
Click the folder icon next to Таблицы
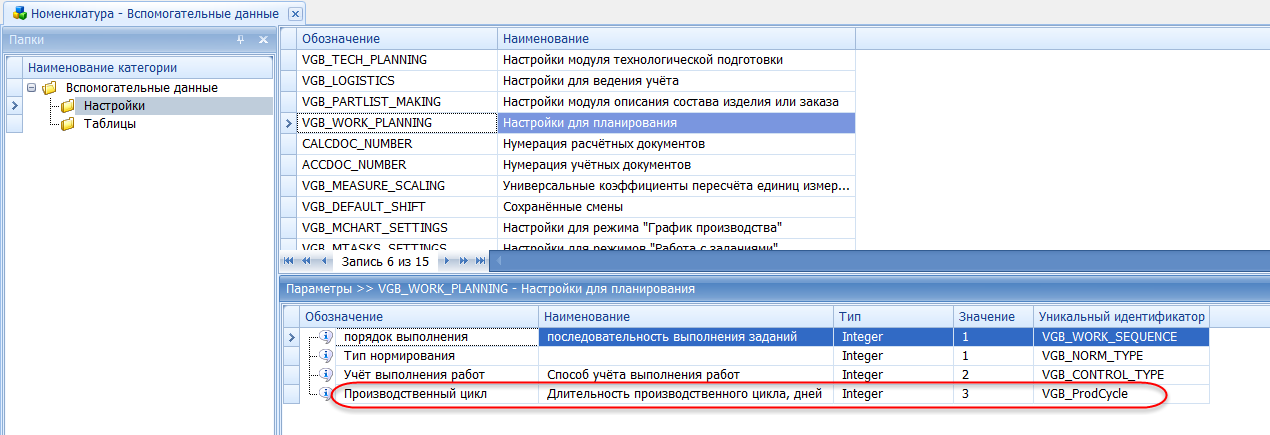point(67,124)
